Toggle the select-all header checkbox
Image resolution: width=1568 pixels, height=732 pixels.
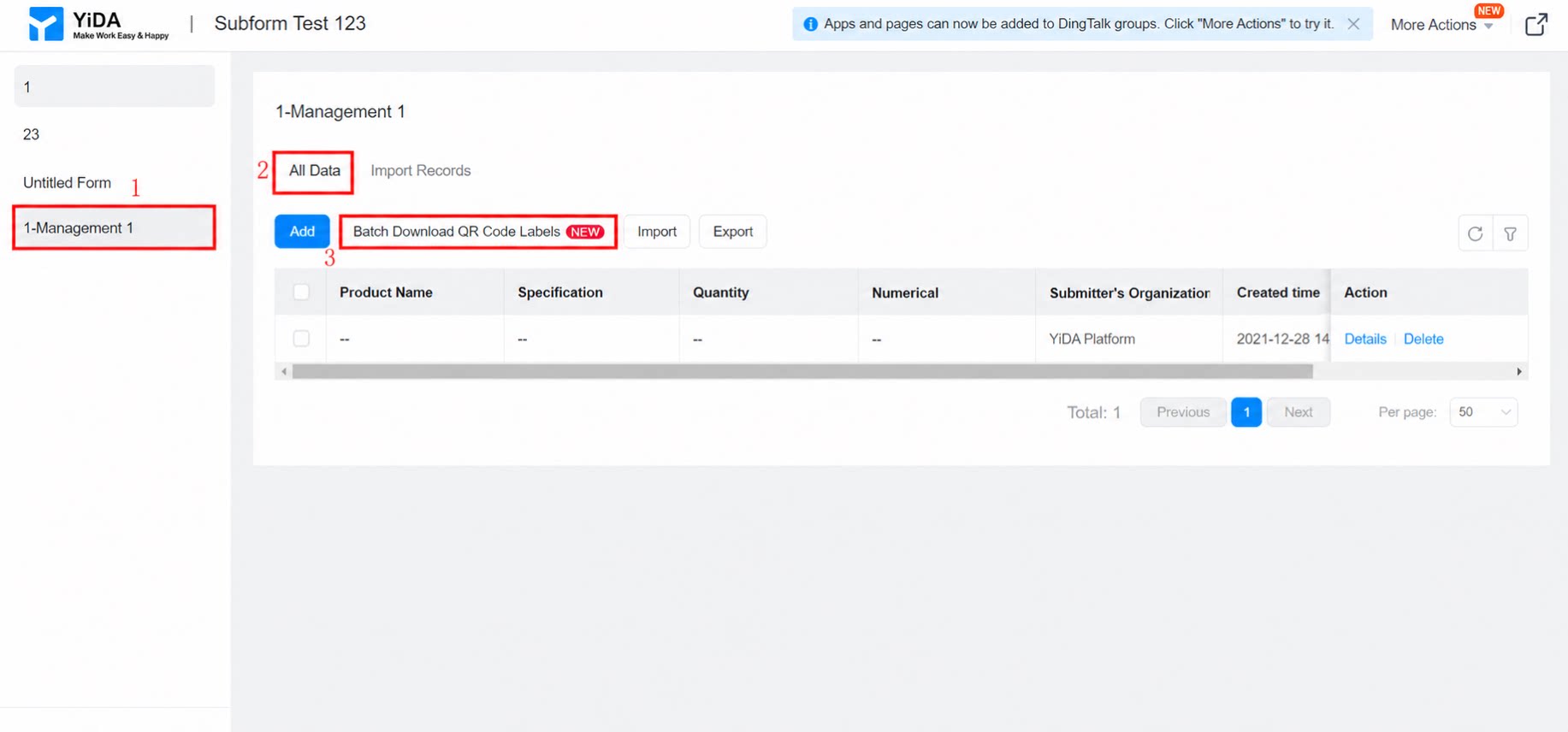point(301,292)
